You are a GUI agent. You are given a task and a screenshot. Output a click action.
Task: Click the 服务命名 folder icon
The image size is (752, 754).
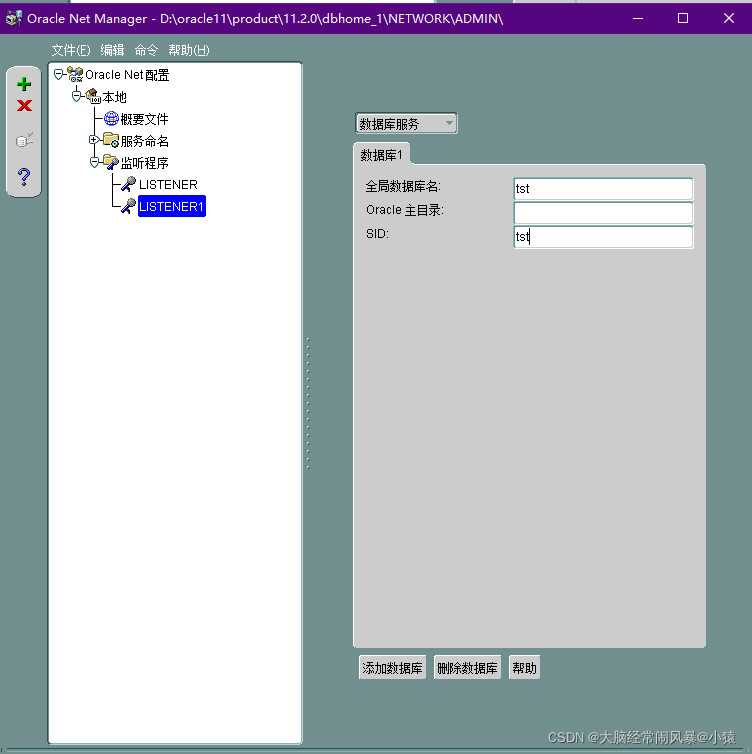point(111,140)
